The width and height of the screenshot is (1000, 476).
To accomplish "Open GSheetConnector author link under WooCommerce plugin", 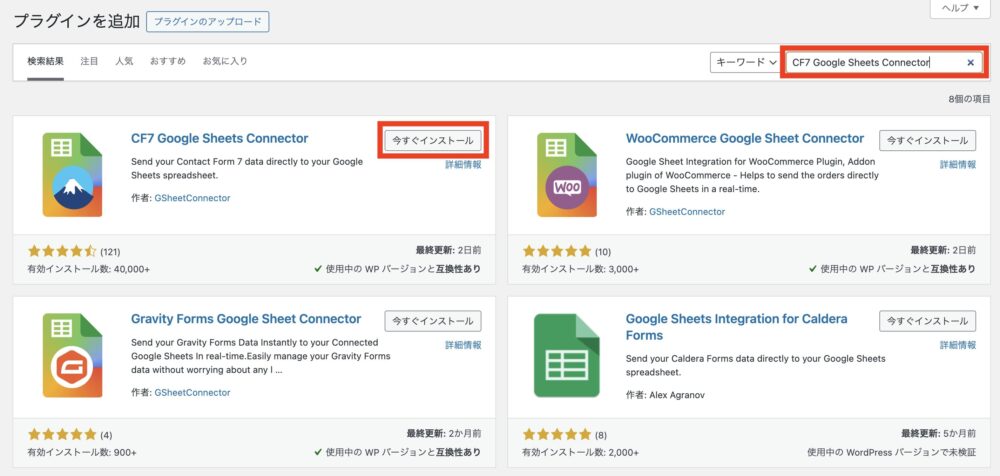I will click(x=687, y=212).
